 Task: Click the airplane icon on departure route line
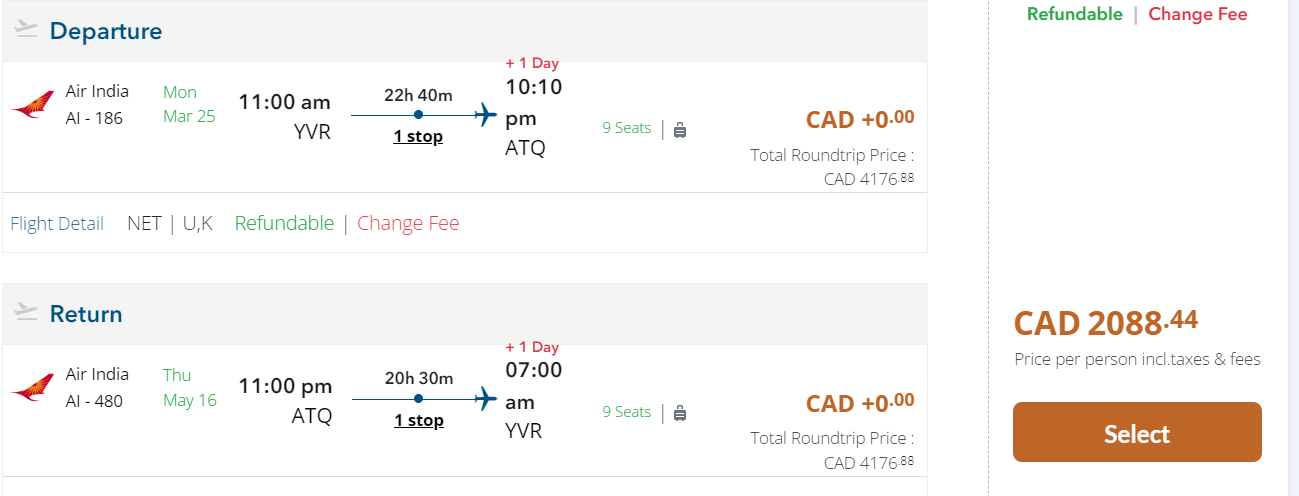[x=486, y=115]
